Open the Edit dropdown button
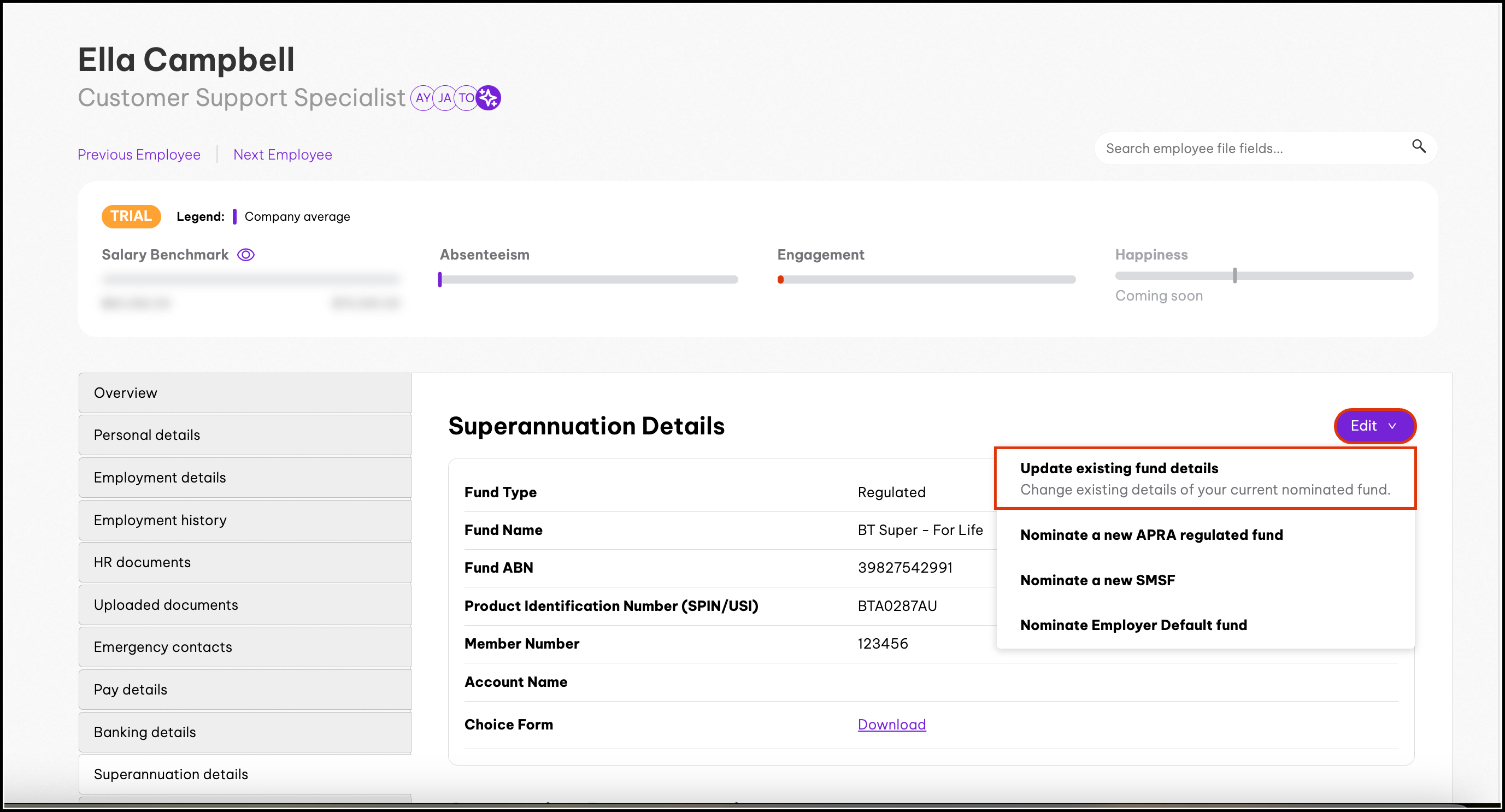The height and width of the screenshot is (812, 1505). 1374,426
